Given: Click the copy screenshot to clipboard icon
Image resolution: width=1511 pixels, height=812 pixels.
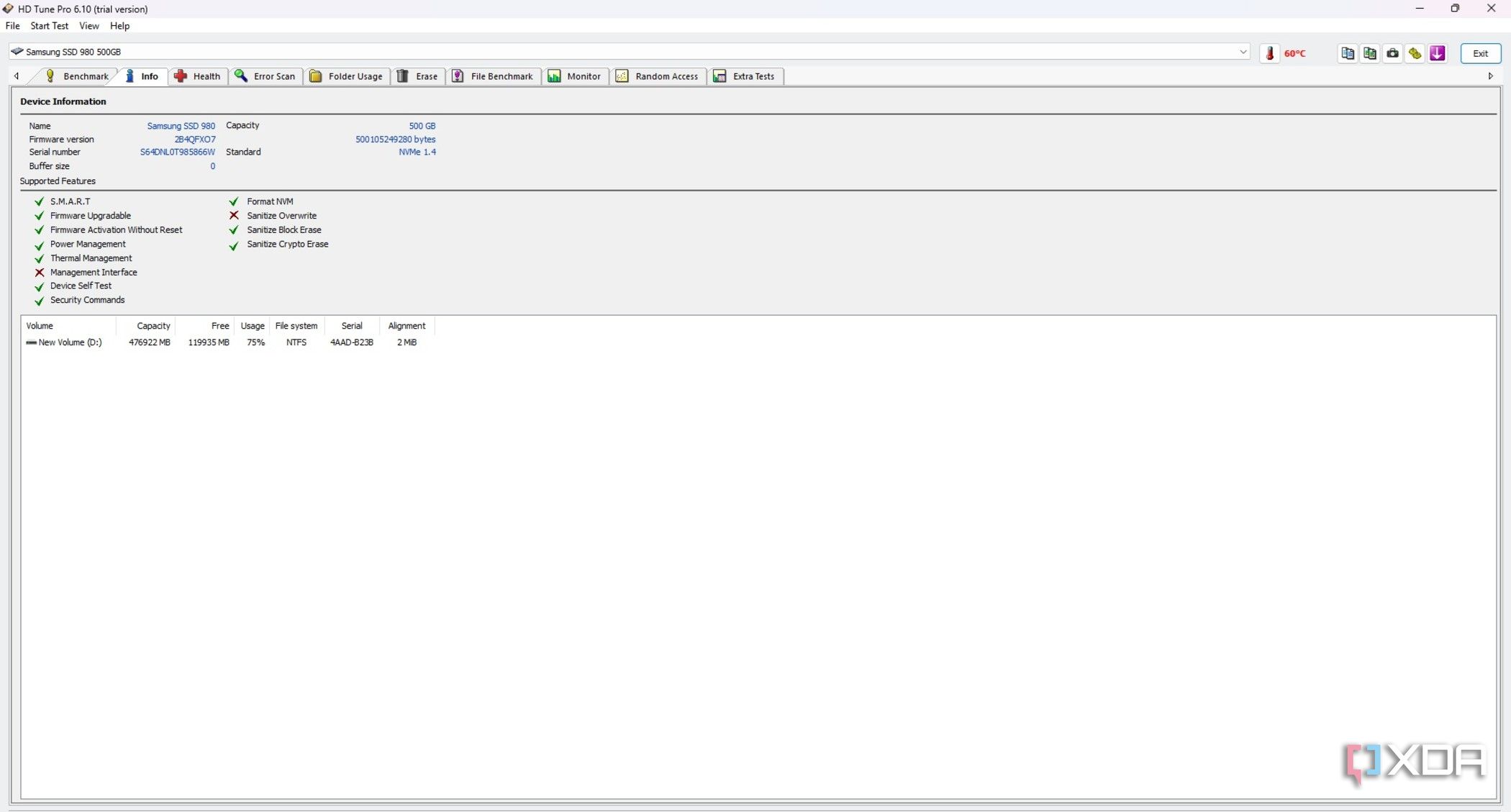Looking at the screenshot, I should click(1370, 53).
